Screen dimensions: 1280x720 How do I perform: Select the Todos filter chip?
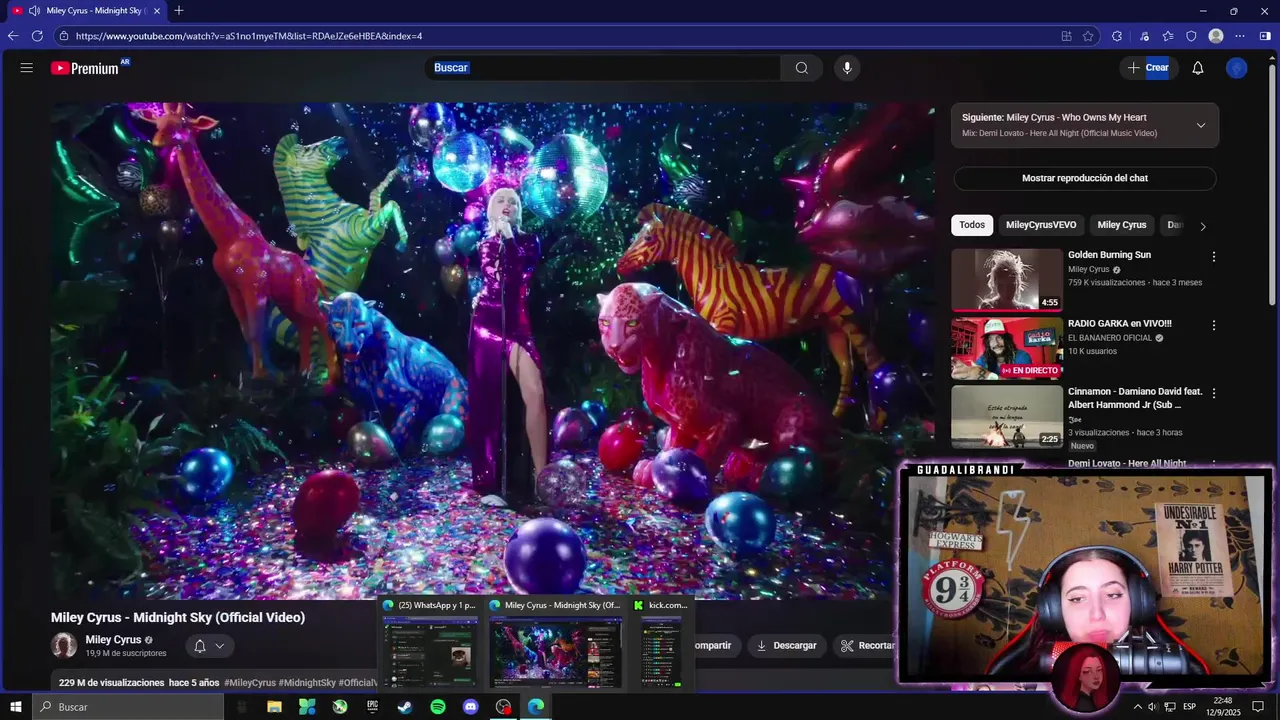point(972,225)
